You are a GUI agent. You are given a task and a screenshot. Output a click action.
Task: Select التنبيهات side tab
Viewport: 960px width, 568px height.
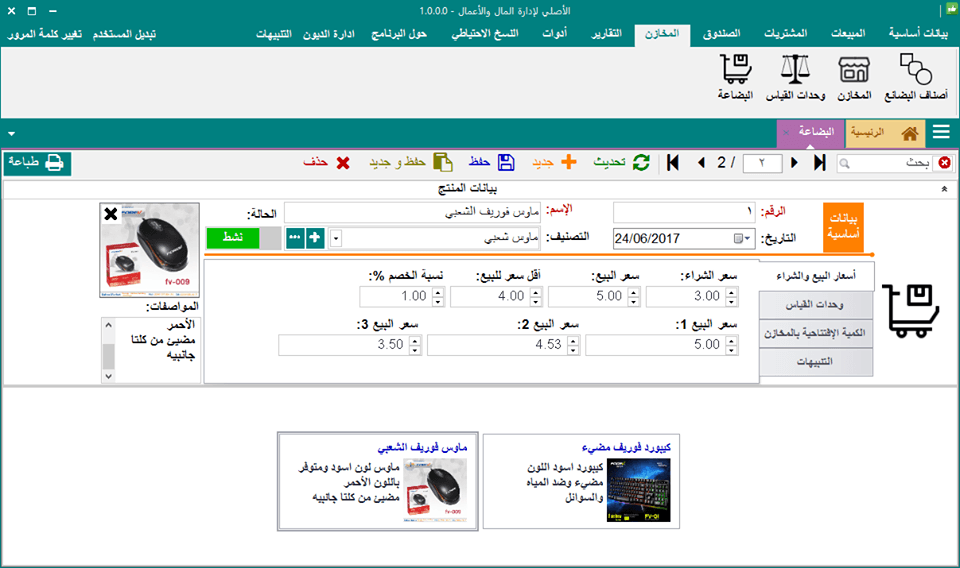pos(816,362)
